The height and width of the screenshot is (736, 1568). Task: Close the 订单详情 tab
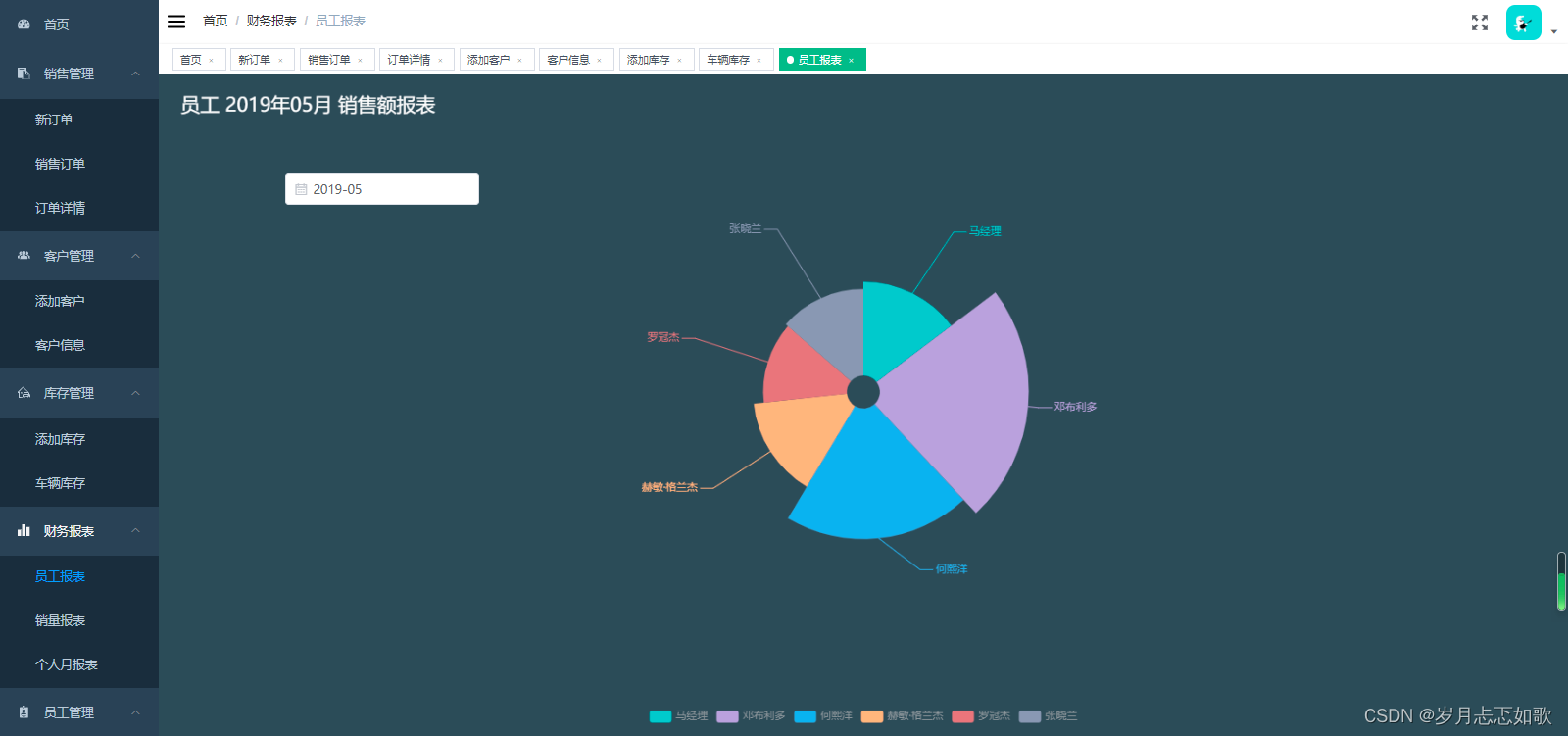[440, 61]
